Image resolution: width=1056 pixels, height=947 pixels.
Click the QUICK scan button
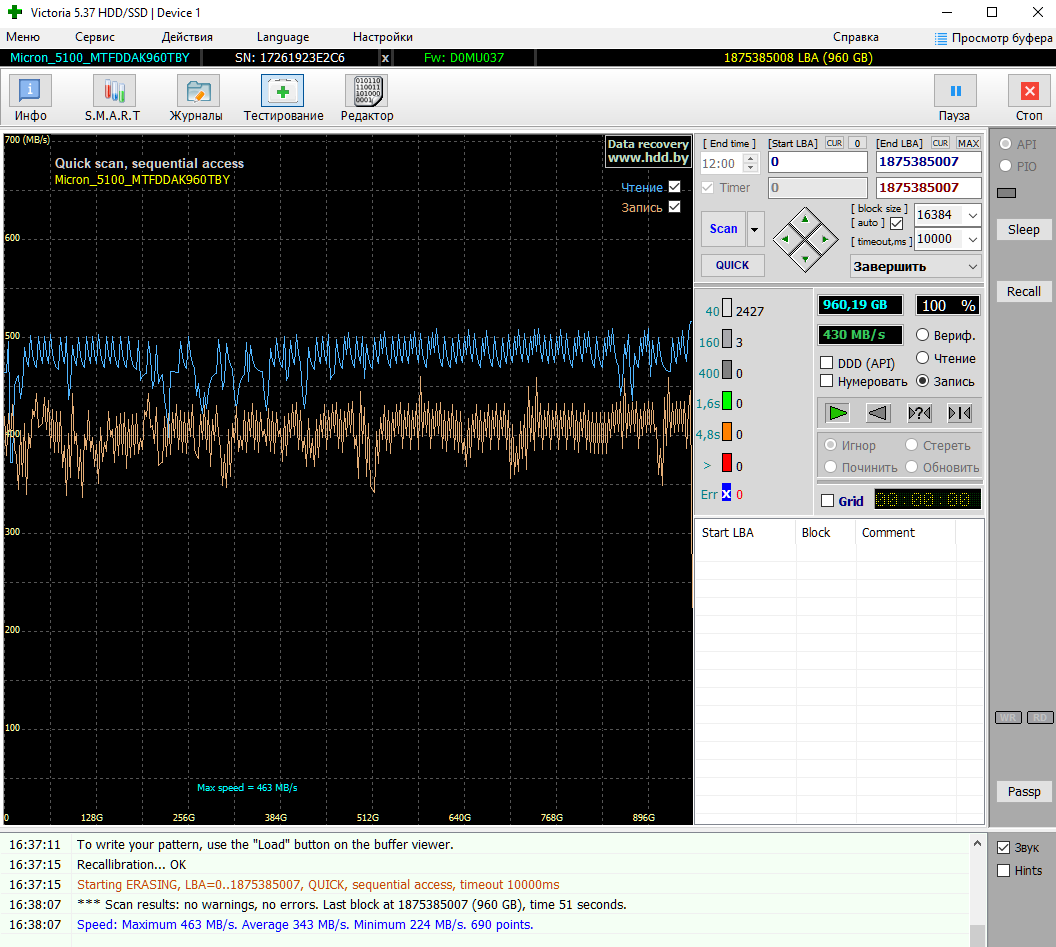coord(733,265)
